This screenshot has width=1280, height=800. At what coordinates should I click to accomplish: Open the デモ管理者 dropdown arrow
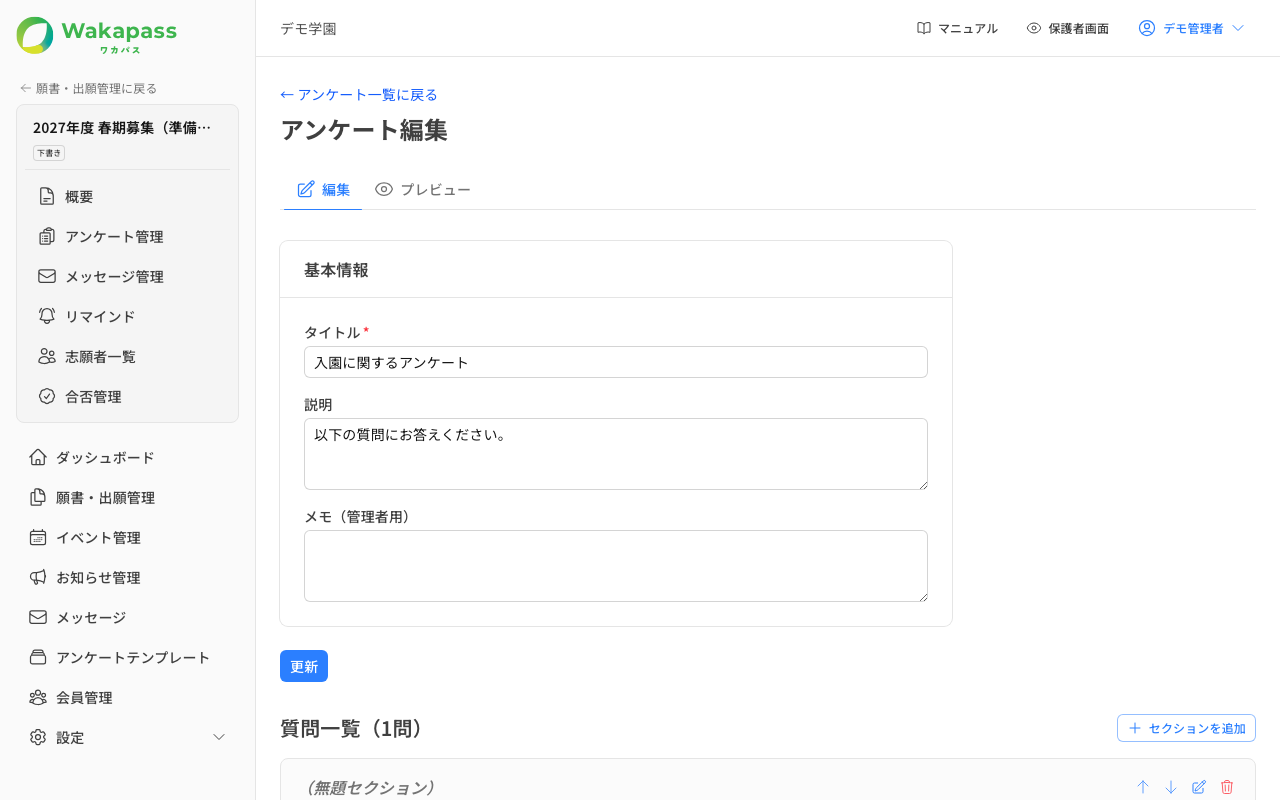1238,28
